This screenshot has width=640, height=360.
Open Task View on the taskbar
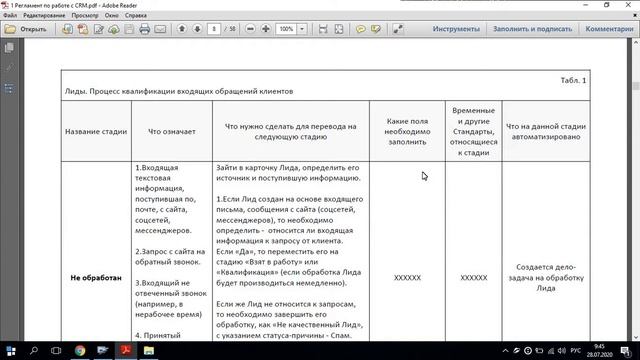[56, 351]
